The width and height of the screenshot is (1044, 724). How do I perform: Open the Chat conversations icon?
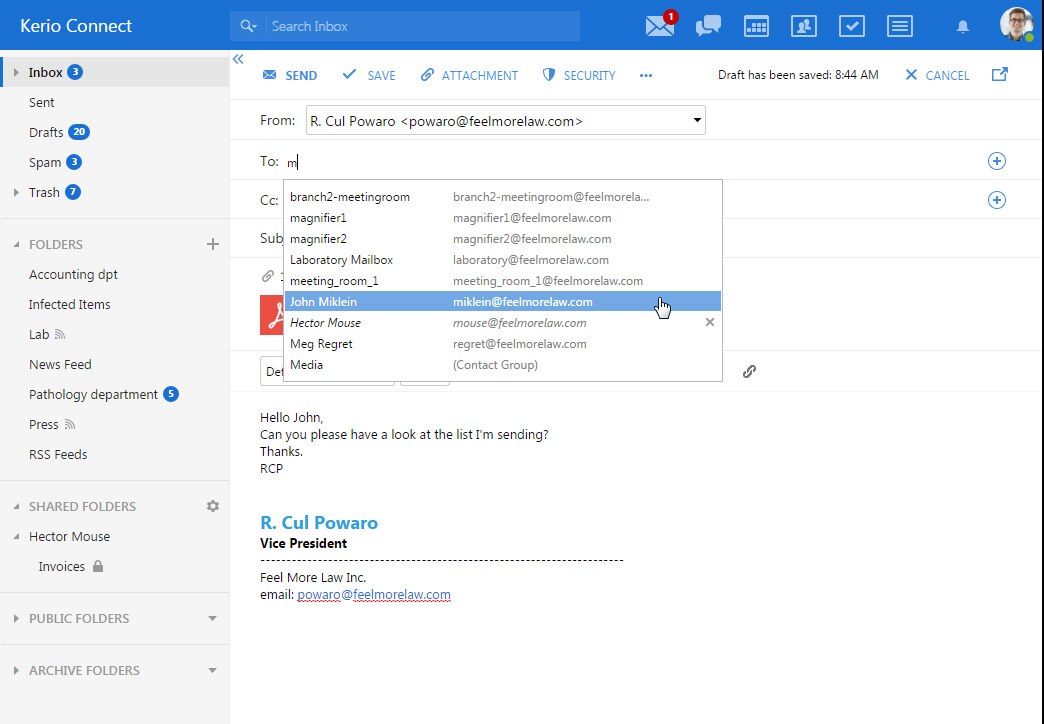coord(708,26)
